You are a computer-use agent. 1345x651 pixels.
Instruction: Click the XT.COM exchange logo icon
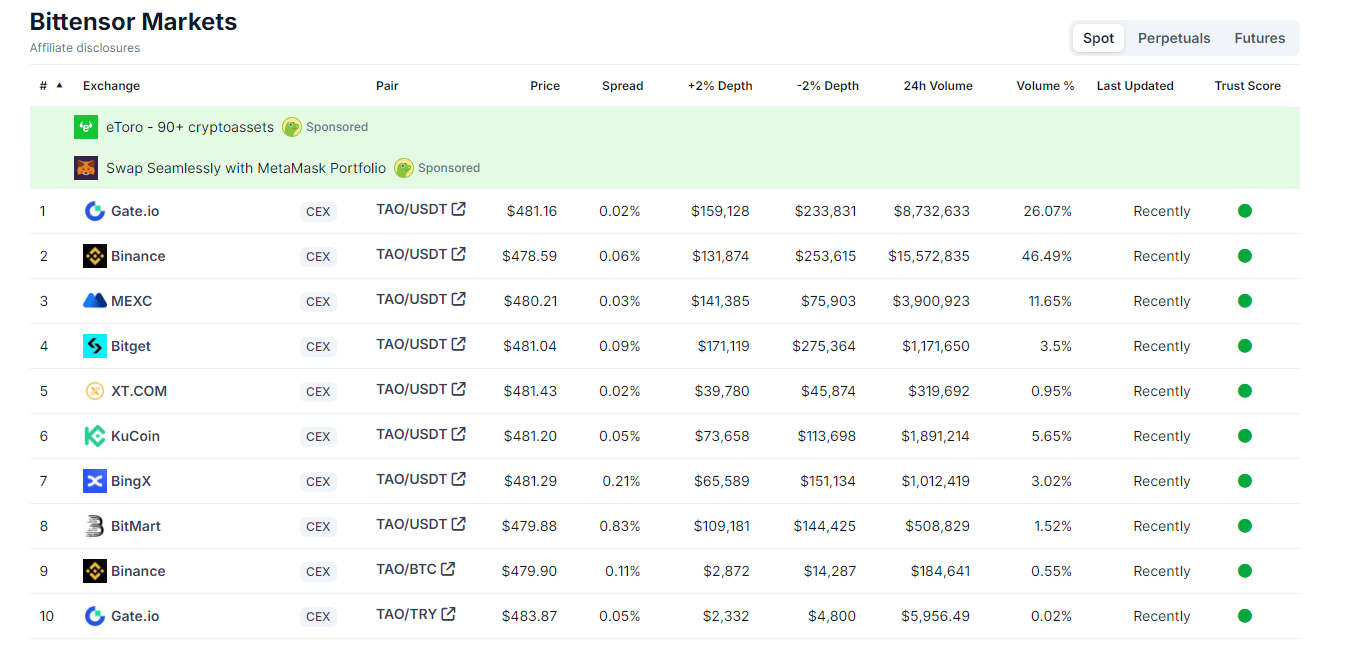click(95, 391)
